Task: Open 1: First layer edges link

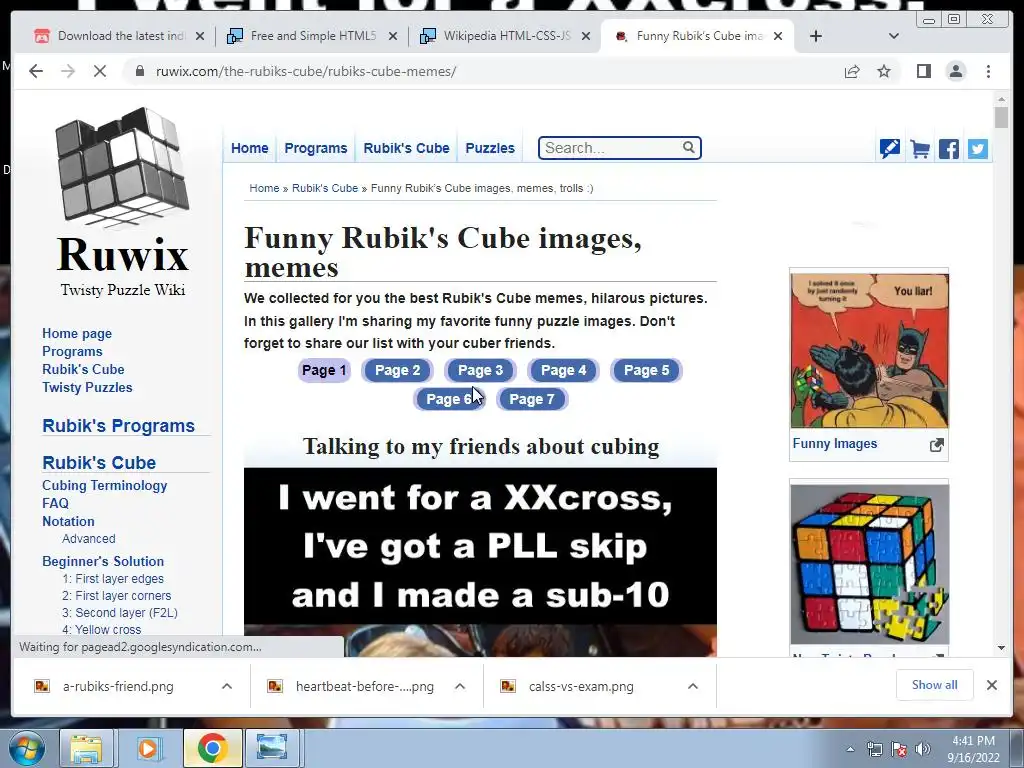Action: click(113, 579)
